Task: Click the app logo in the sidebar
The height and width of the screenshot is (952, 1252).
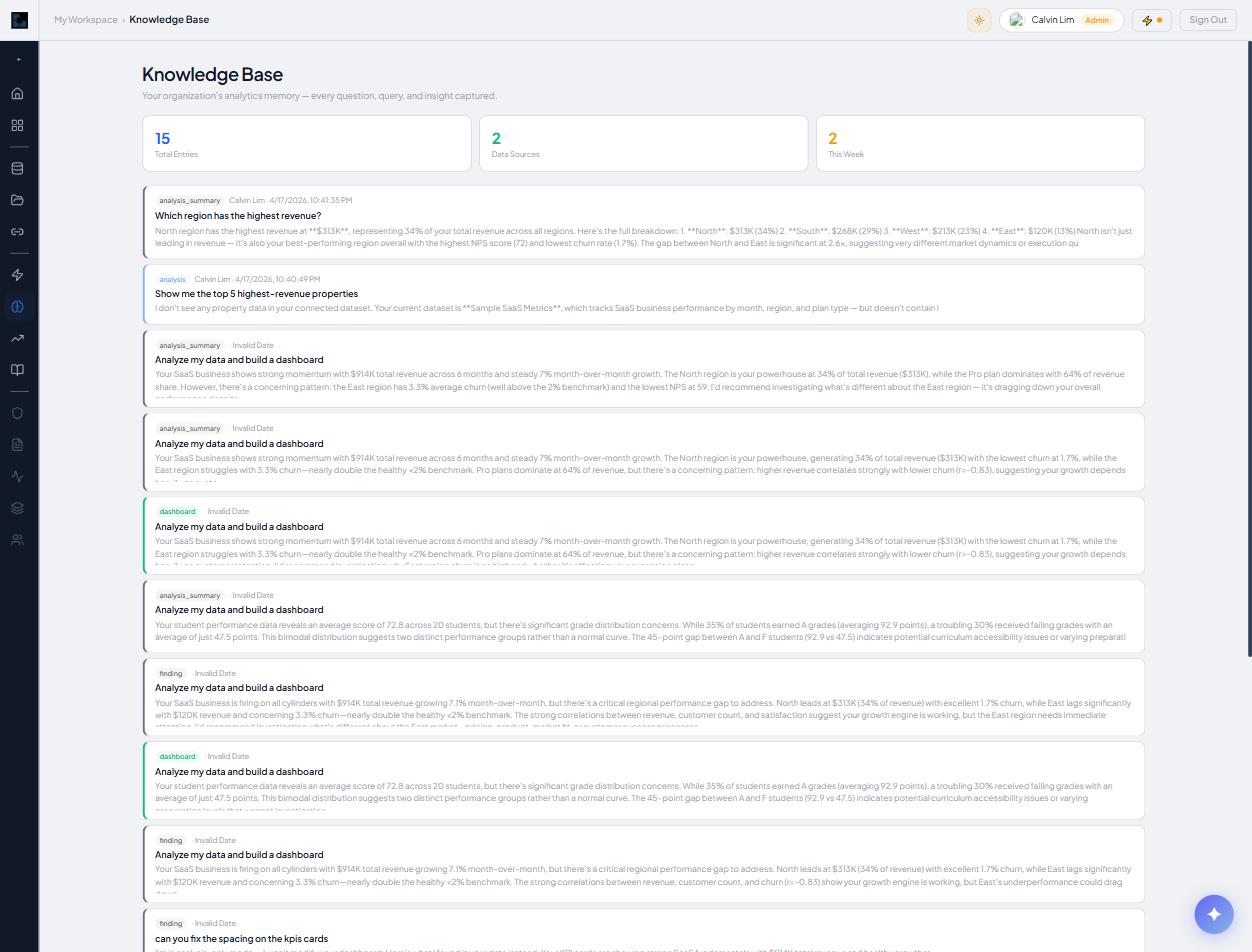Action: pos(19,20)
